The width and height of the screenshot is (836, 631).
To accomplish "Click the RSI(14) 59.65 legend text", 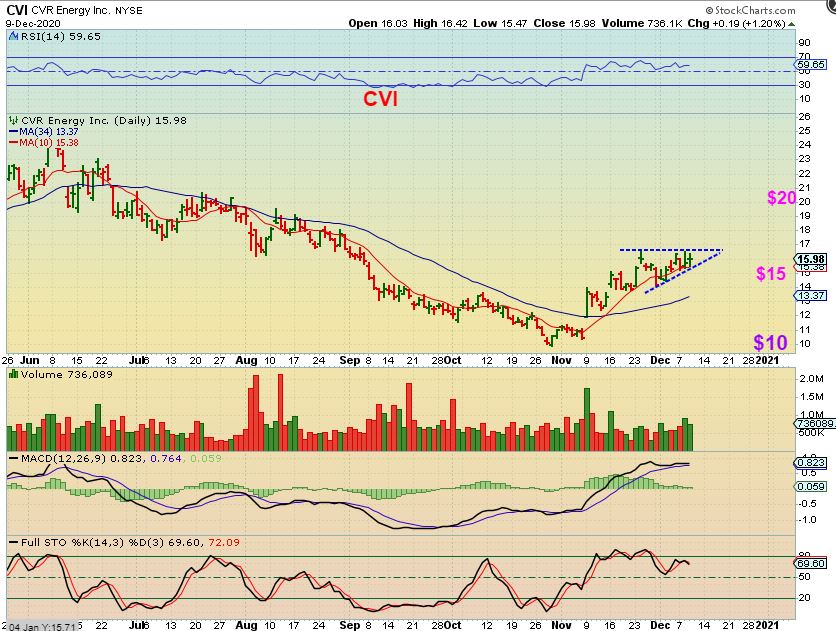I will [x=60, y=36].
